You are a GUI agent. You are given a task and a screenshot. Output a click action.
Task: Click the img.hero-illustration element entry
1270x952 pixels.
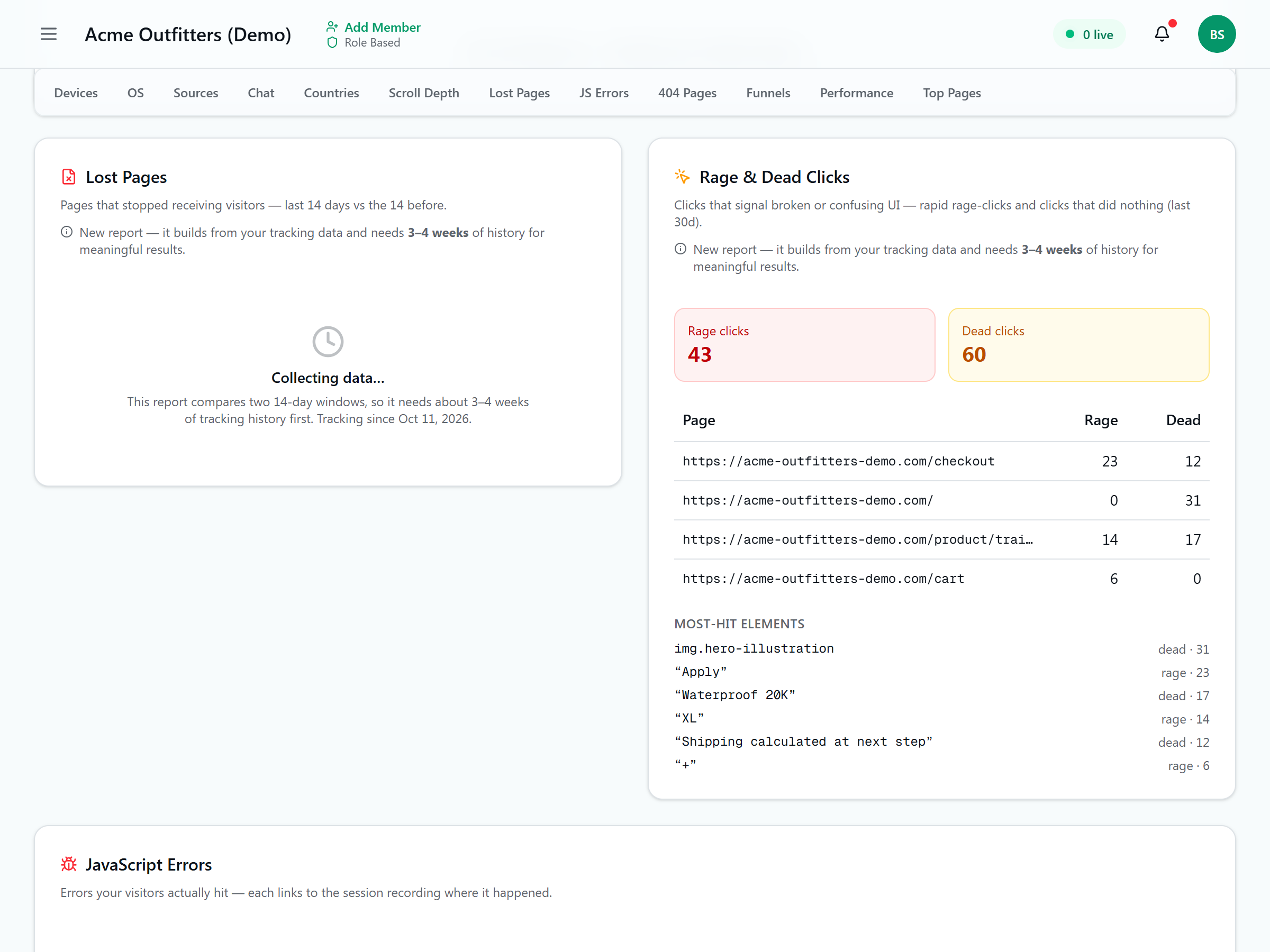tap(941, 648)
